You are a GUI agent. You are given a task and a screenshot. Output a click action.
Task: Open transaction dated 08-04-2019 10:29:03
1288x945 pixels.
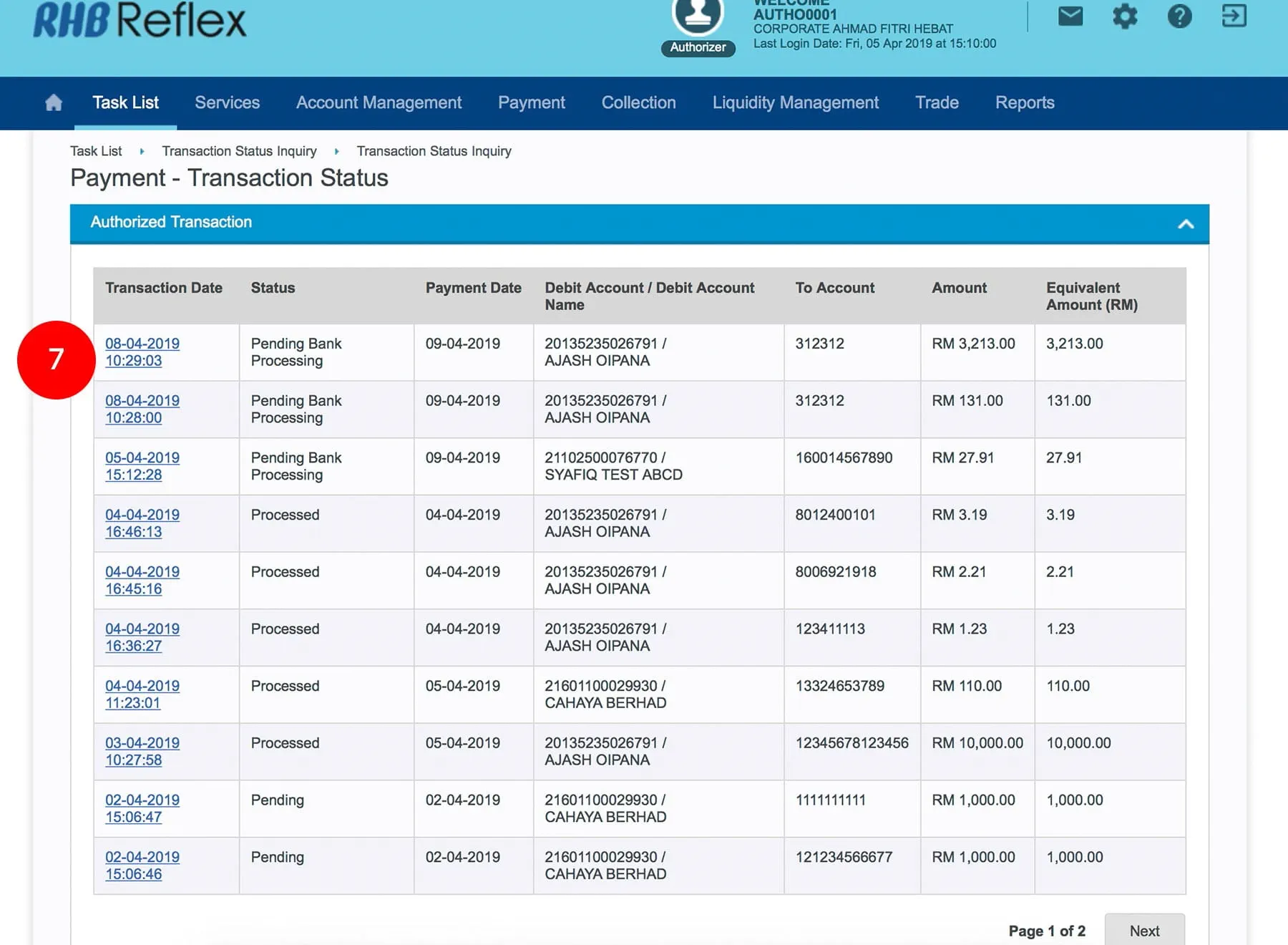click(142, 352)
